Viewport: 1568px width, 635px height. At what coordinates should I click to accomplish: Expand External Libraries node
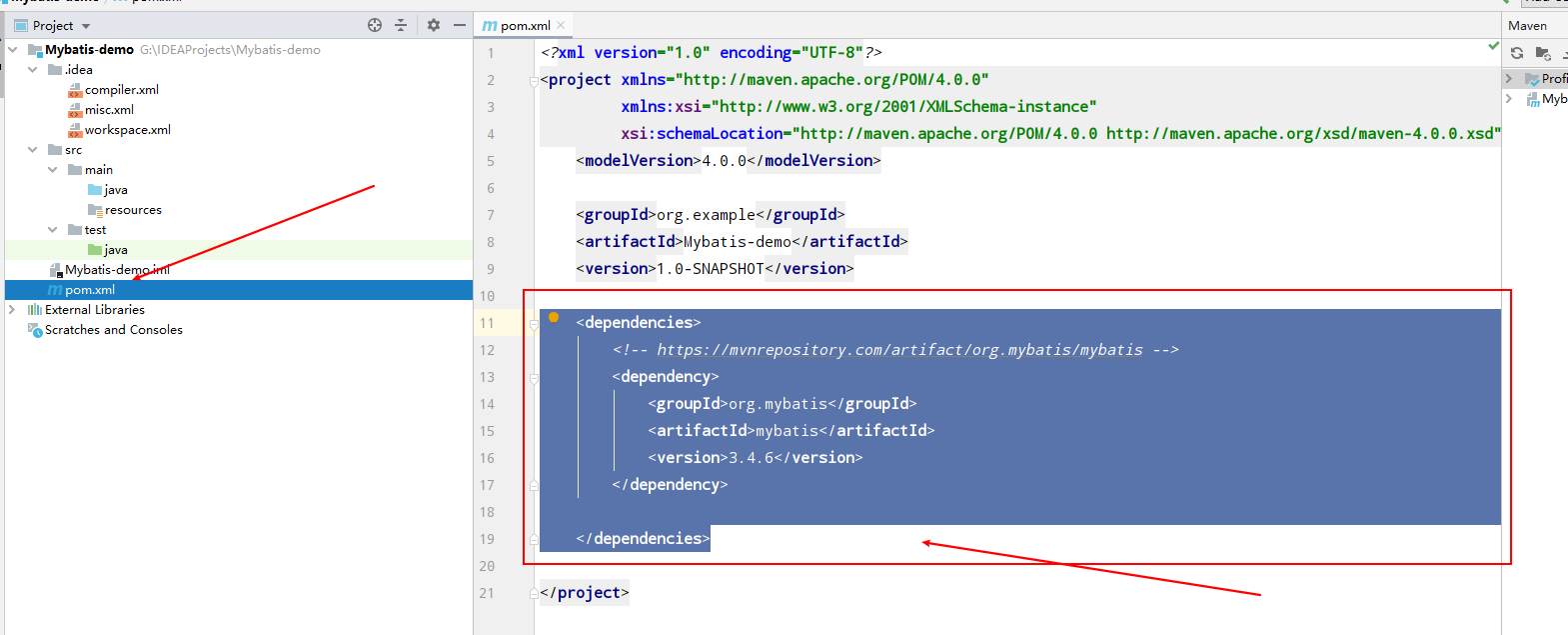[x=13, y=309]
